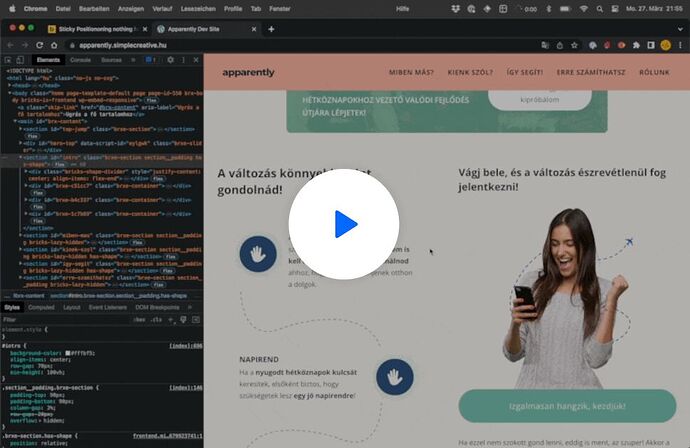
Task: Reload the page
Action: [40, 45]
